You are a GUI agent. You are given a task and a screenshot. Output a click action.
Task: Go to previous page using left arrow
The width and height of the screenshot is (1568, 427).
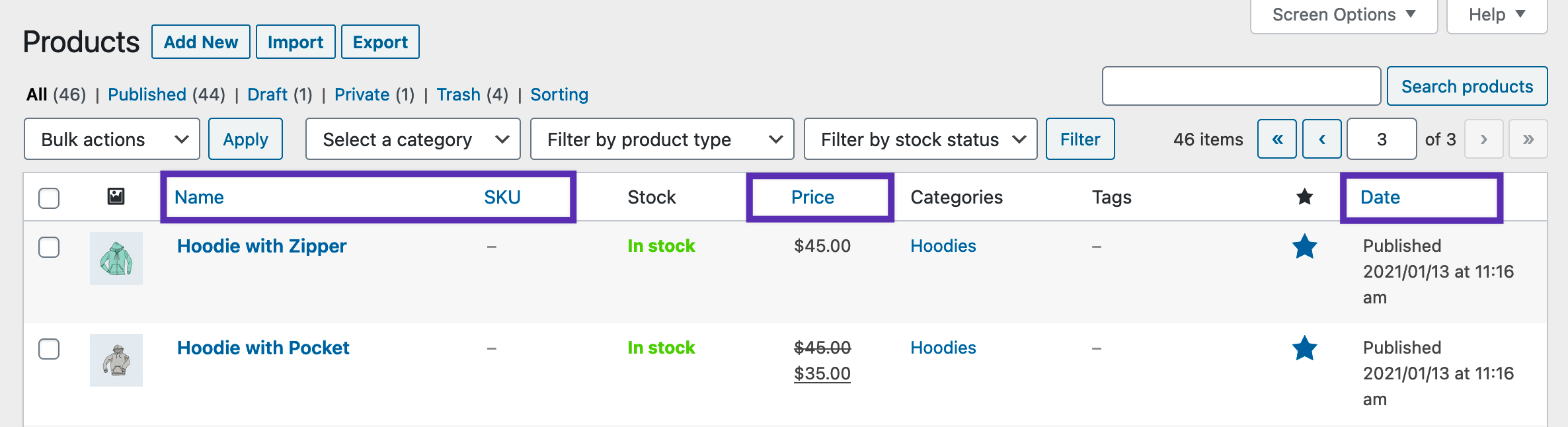(1321, 139)
